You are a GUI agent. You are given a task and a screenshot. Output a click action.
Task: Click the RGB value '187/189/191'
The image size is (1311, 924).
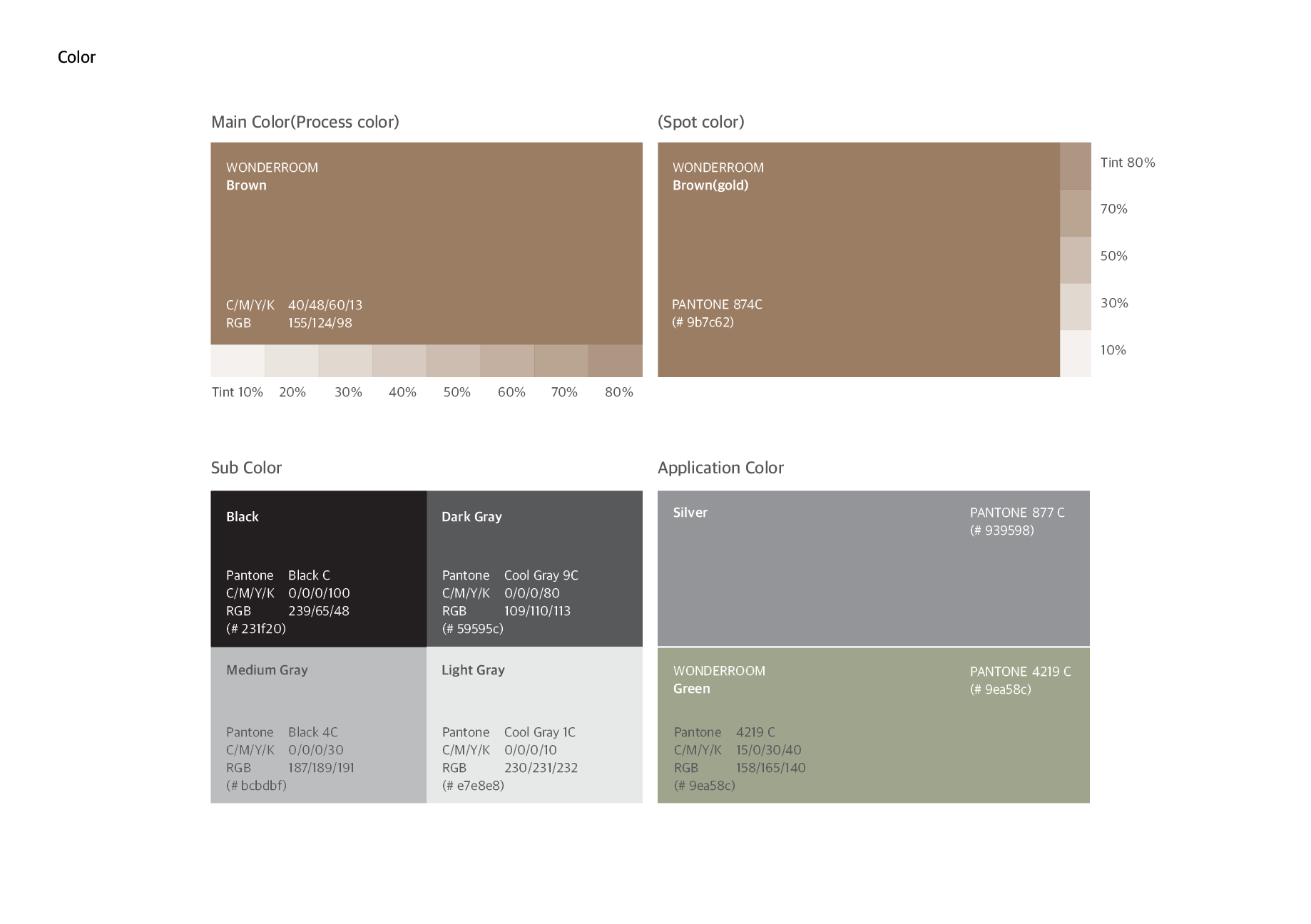coord(321,768)
